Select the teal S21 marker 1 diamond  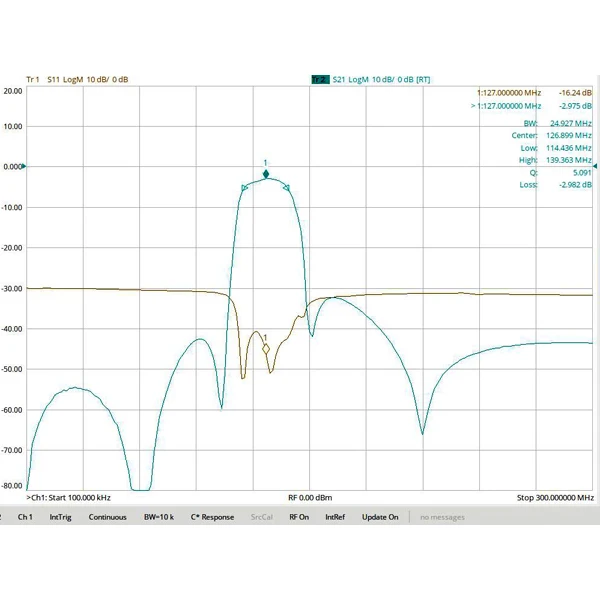(x=266, y=174)
